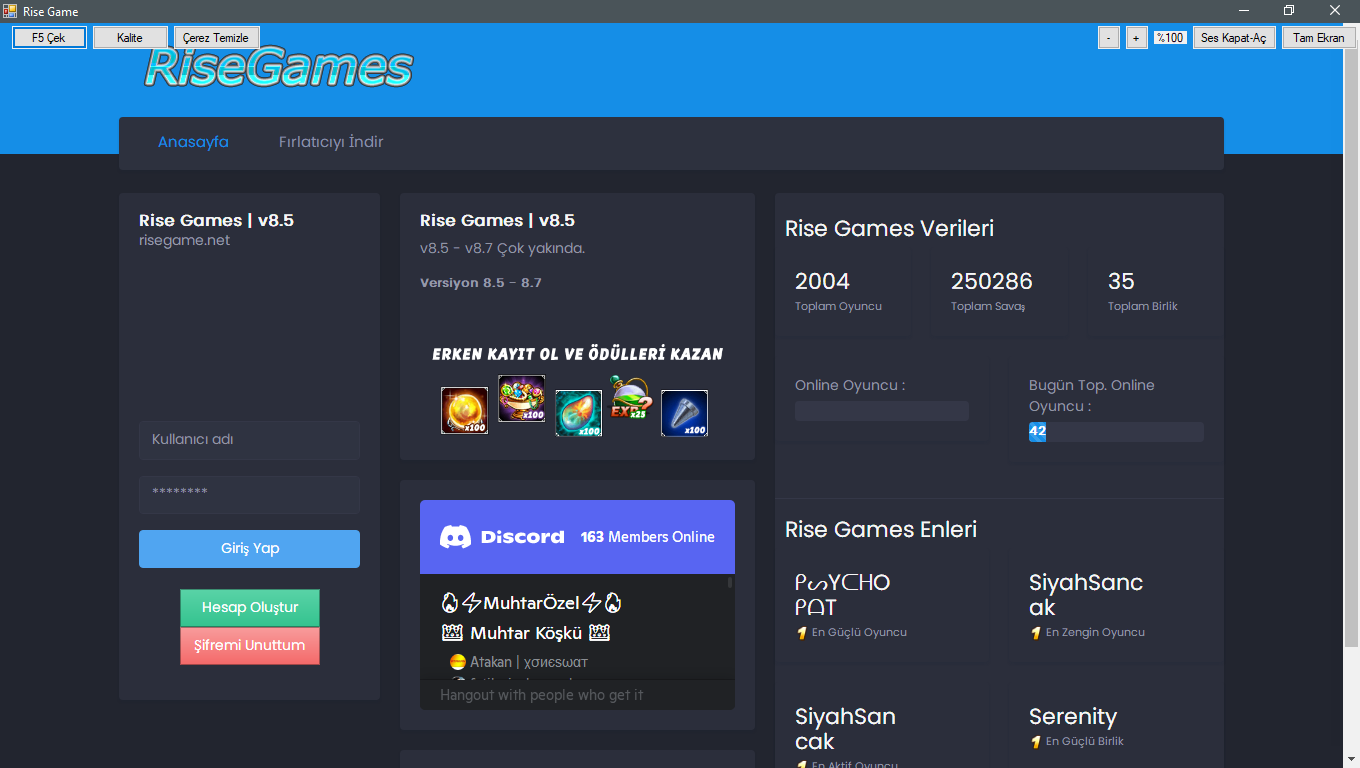Click the 'Hangout with people who get it' text
1360x768 pixels.
[542, 695]
